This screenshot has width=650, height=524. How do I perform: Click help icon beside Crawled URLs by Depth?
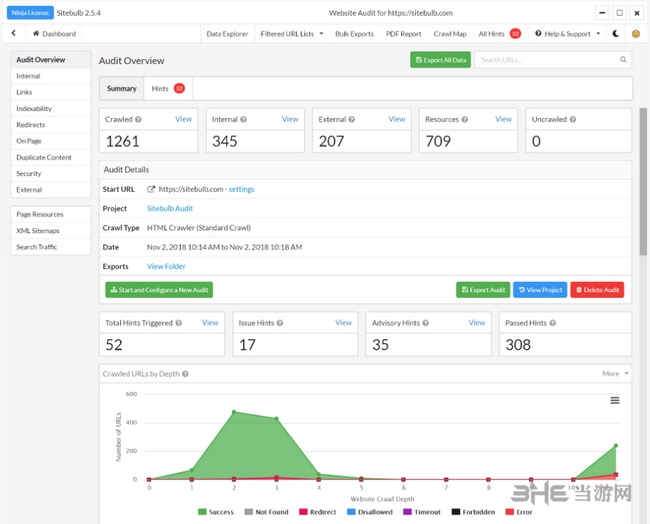pos(185,374)
